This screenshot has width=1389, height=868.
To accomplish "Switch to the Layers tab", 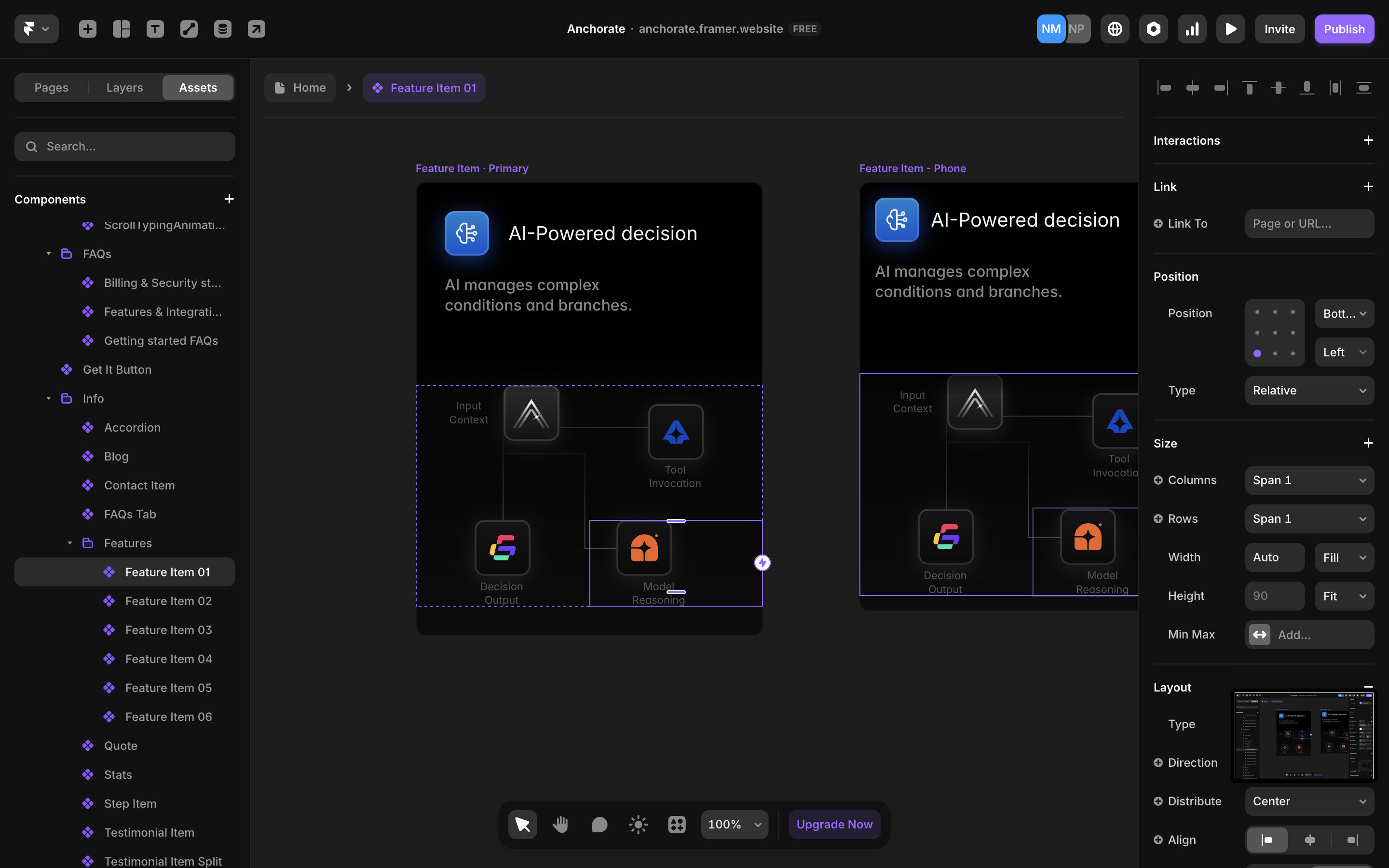I will (x=124, y=87).
